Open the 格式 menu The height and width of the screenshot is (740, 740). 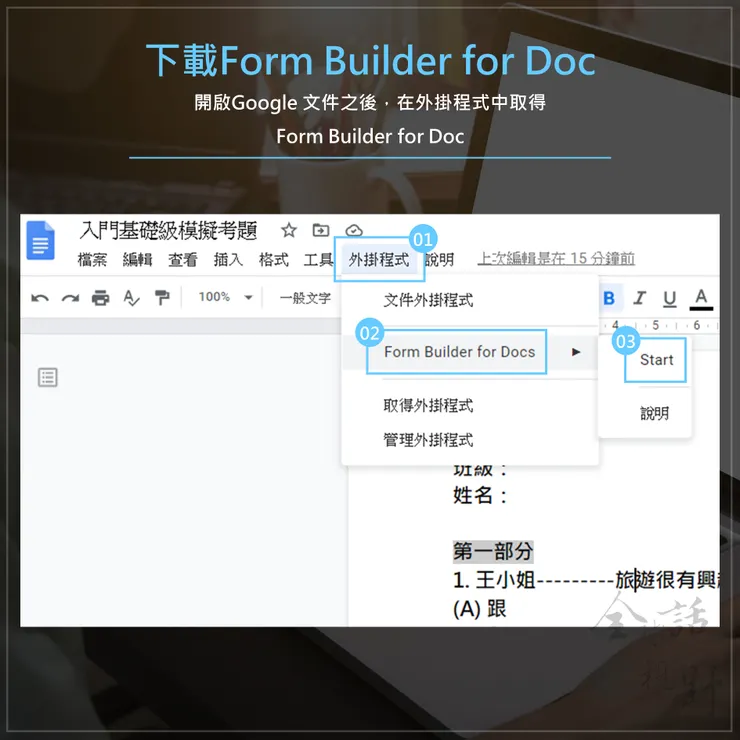(273, 259)
